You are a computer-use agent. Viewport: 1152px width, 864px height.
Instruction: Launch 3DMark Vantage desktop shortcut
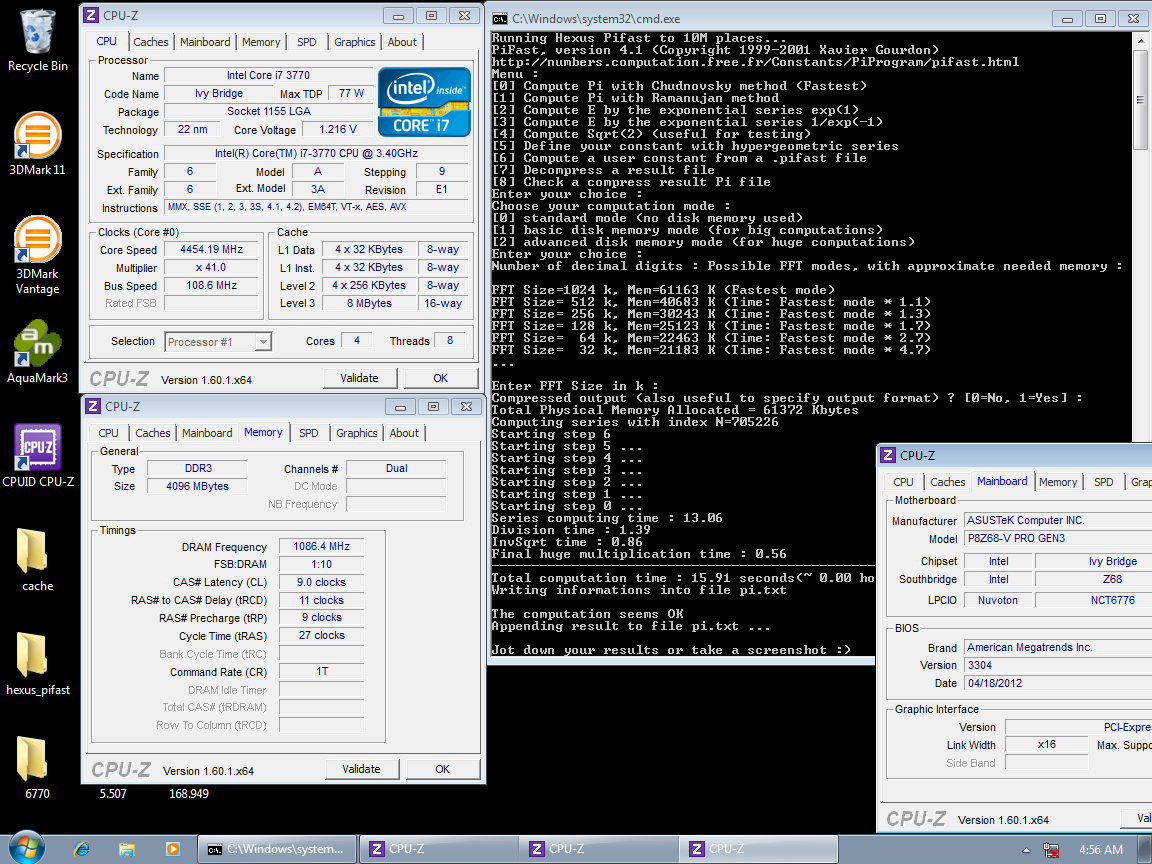[x=37, y=255]
